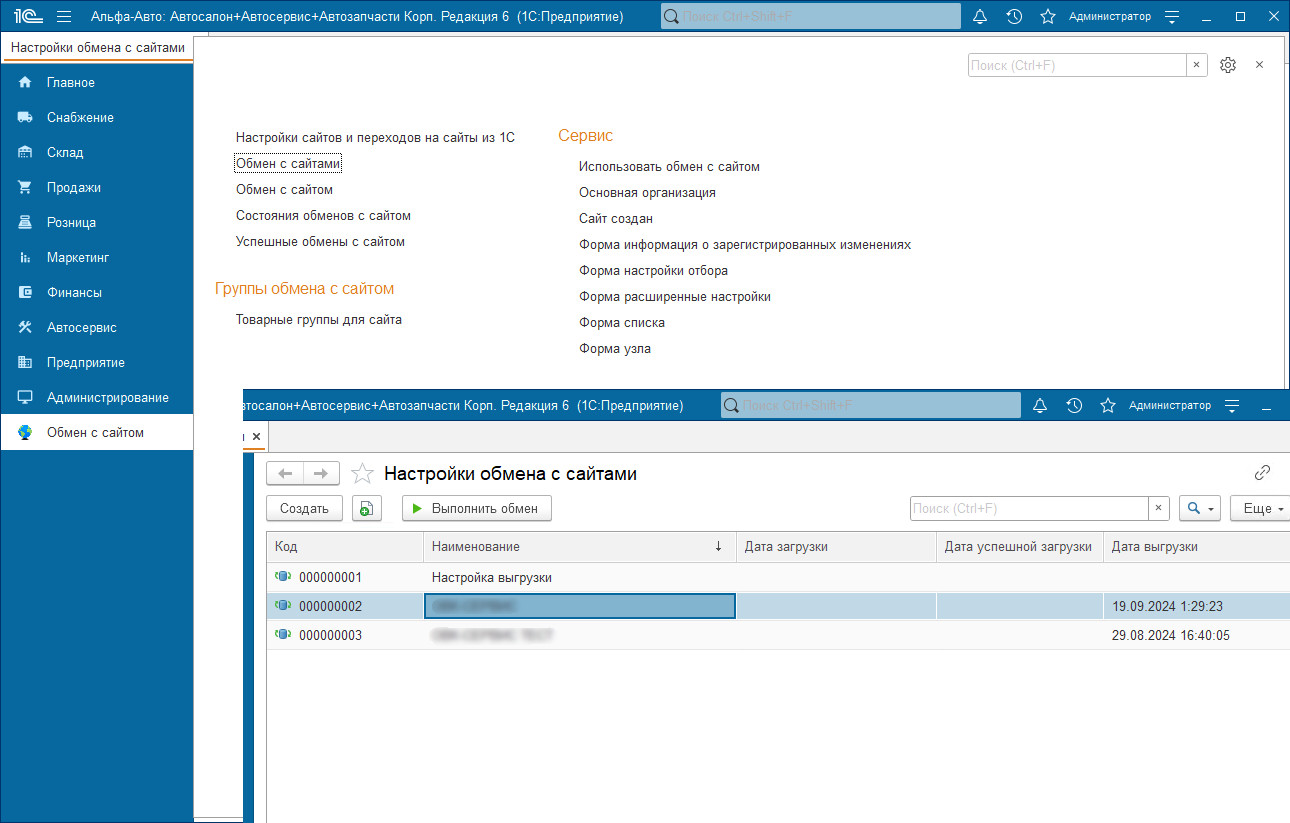Open Настройки сайтов и переходов на сайты
1290x823 pixels.
375,137
